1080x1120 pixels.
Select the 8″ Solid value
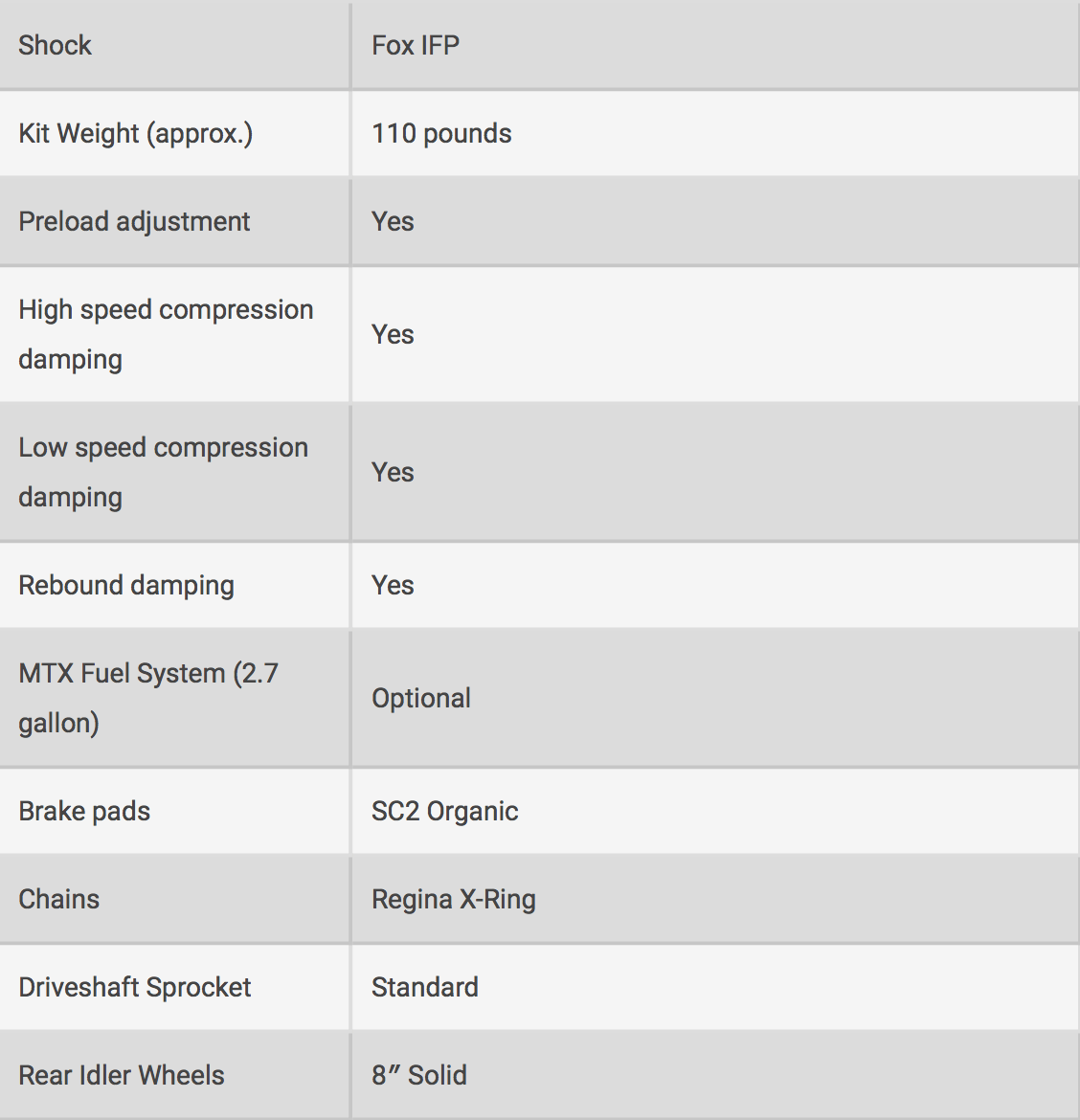click(419, 1075)
